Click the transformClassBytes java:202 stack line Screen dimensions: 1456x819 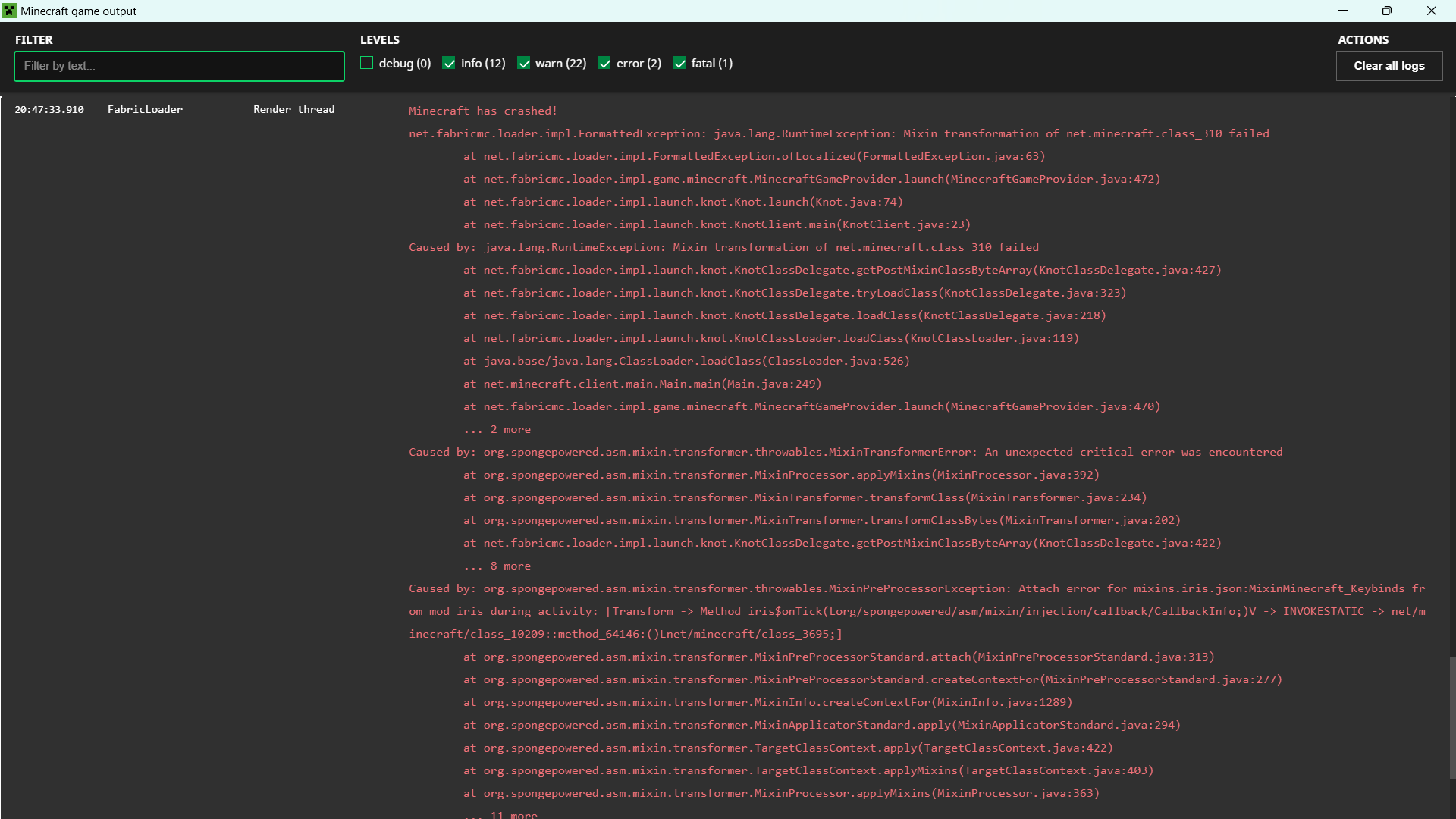[822, 520]
